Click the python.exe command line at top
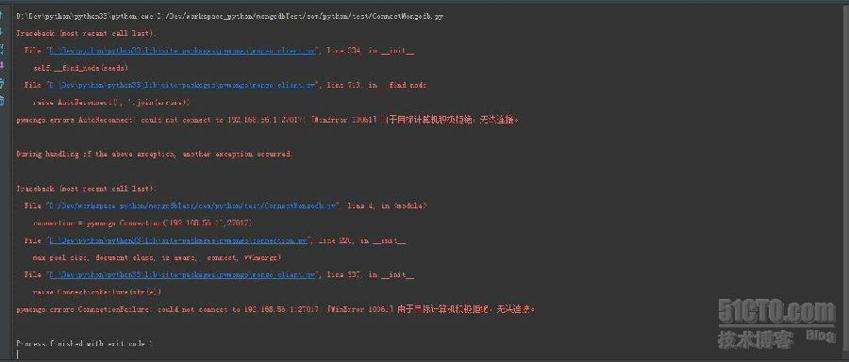 coord(231,17)
